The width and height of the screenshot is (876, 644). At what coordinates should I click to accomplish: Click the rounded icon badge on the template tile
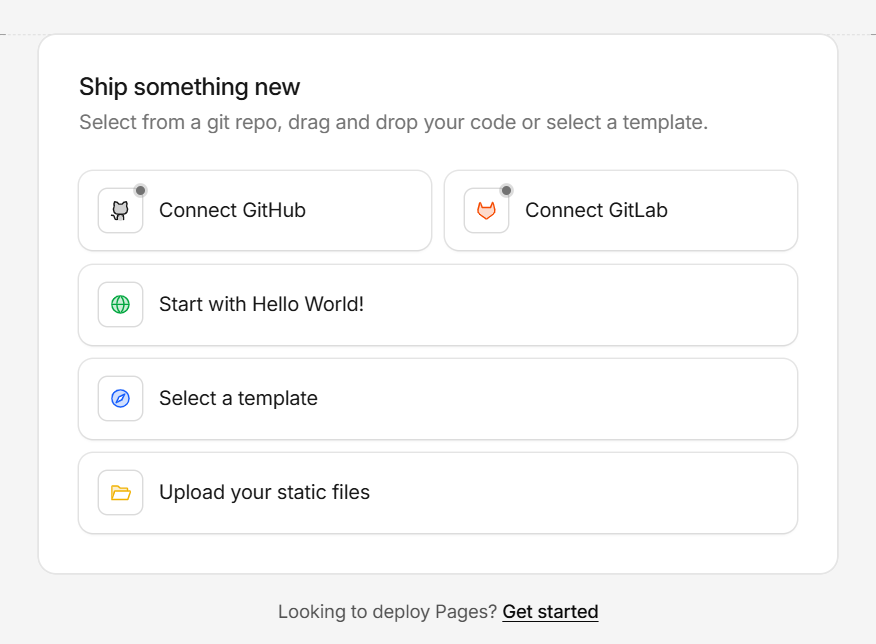tap(120, 398)
